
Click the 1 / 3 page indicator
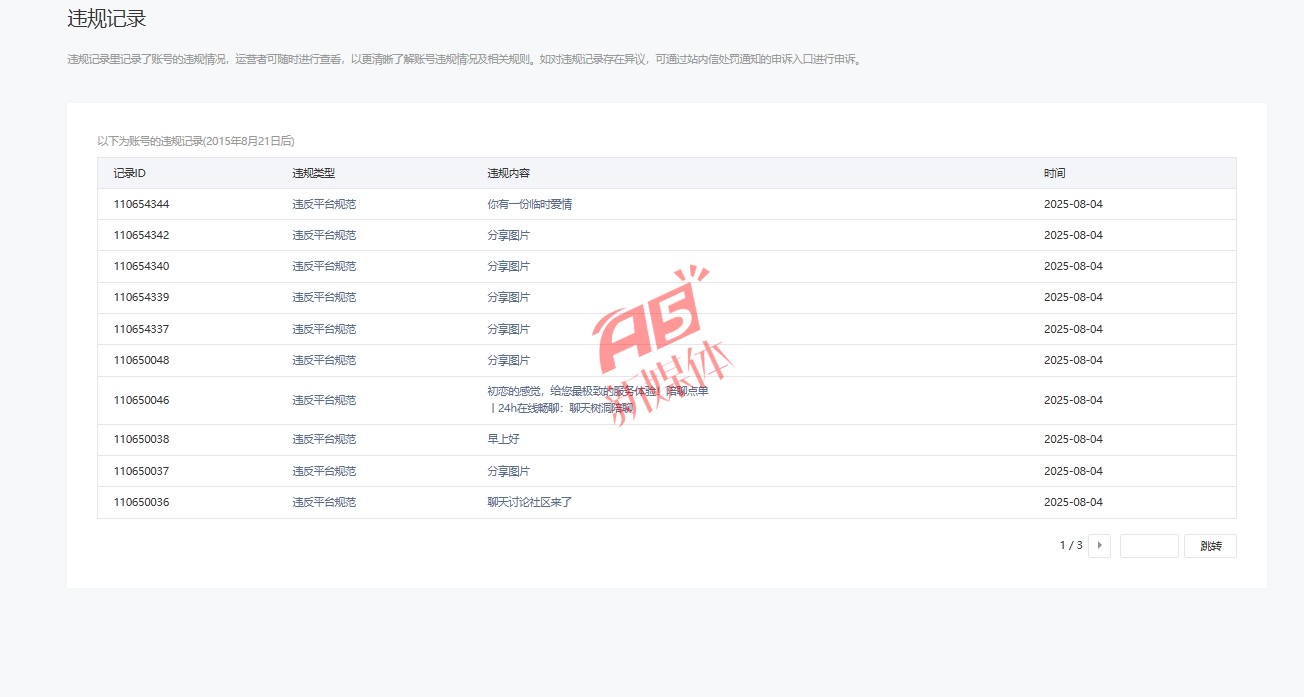point(1070,546)
